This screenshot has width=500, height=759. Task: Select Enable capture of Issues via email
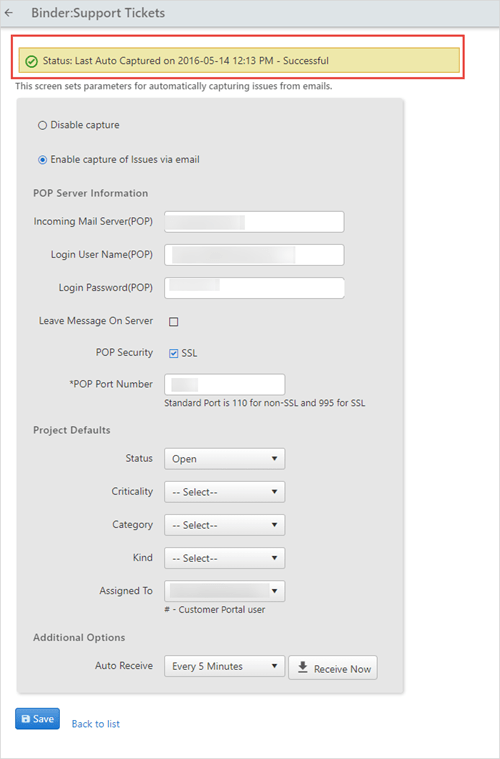click(43, 160)
